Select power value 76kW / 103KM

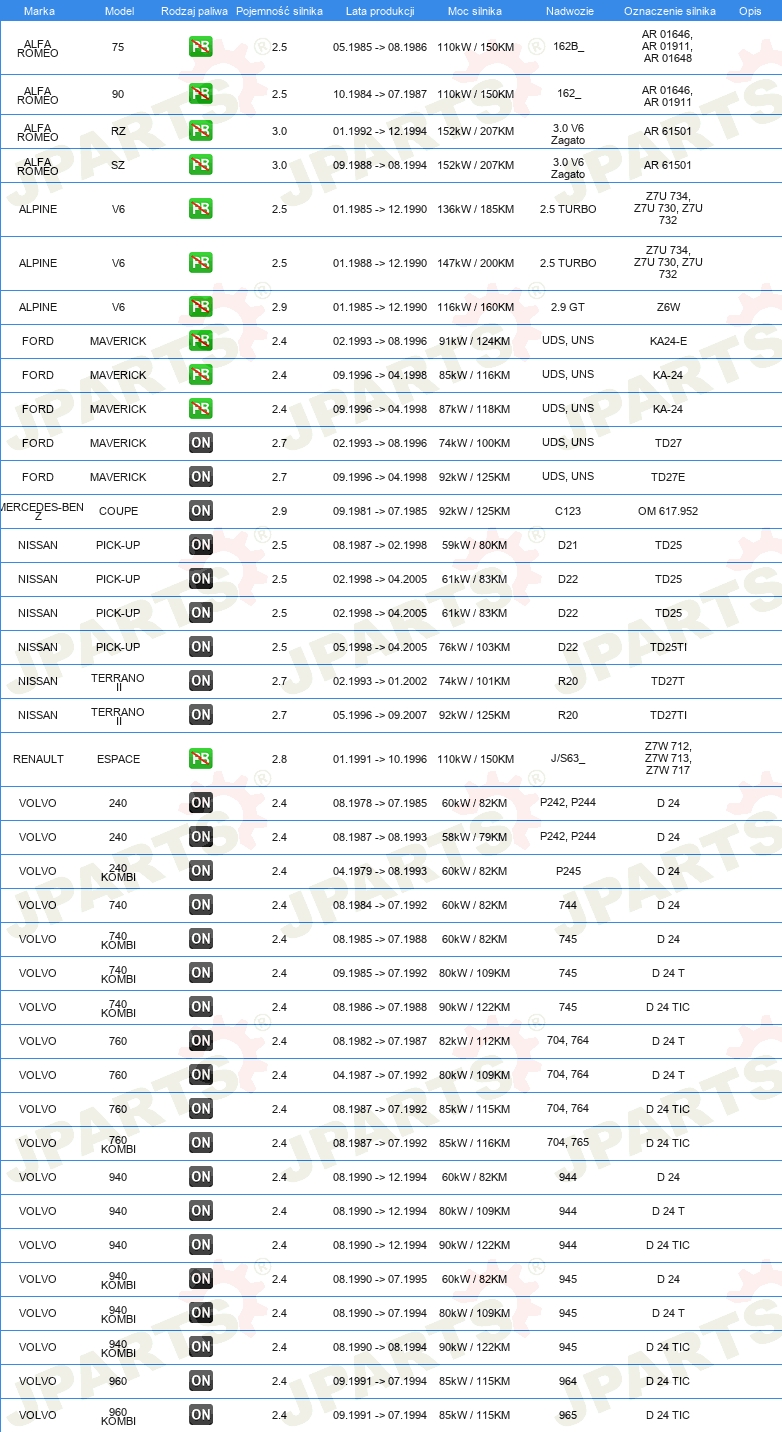click(475, 647)
